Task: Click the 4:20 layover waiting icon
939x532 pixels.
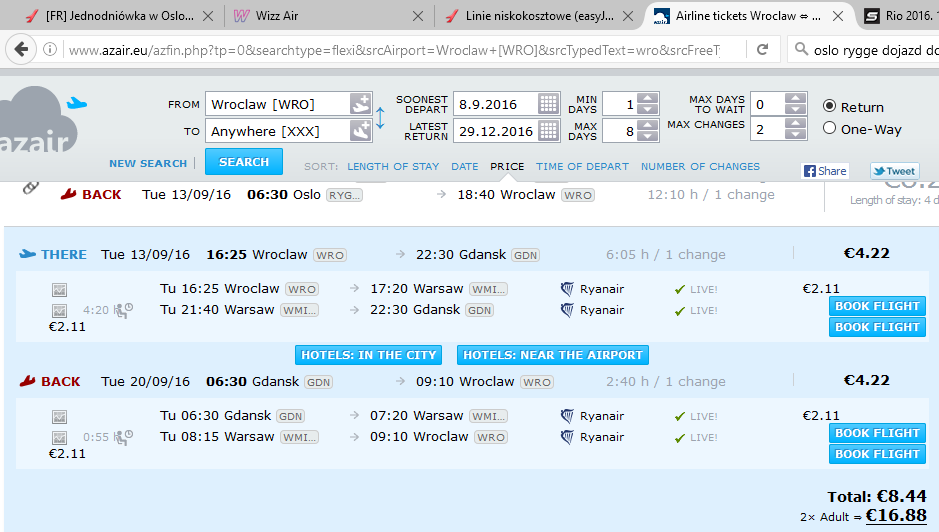Action: tap(123, 310)
